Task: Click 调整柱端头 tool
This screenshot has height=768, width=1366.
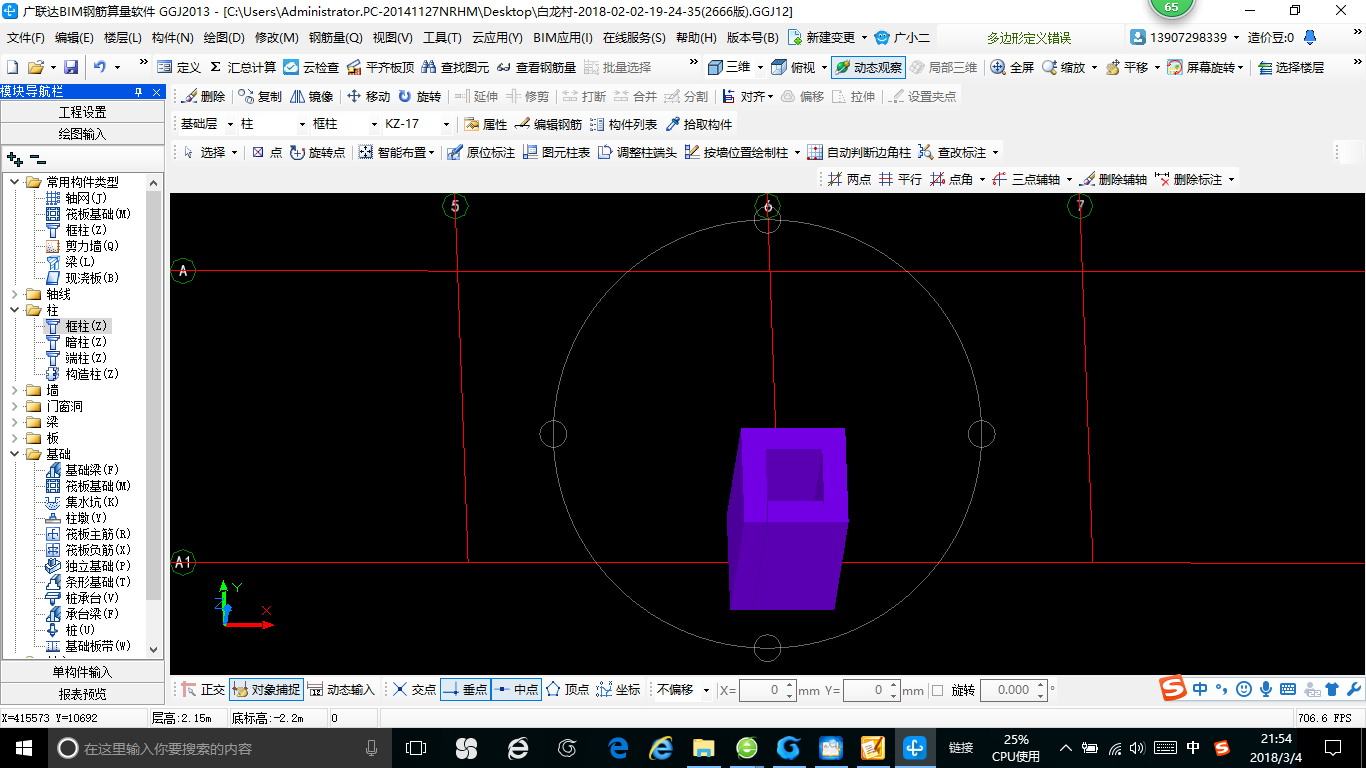Action: [x=637, y=152]
